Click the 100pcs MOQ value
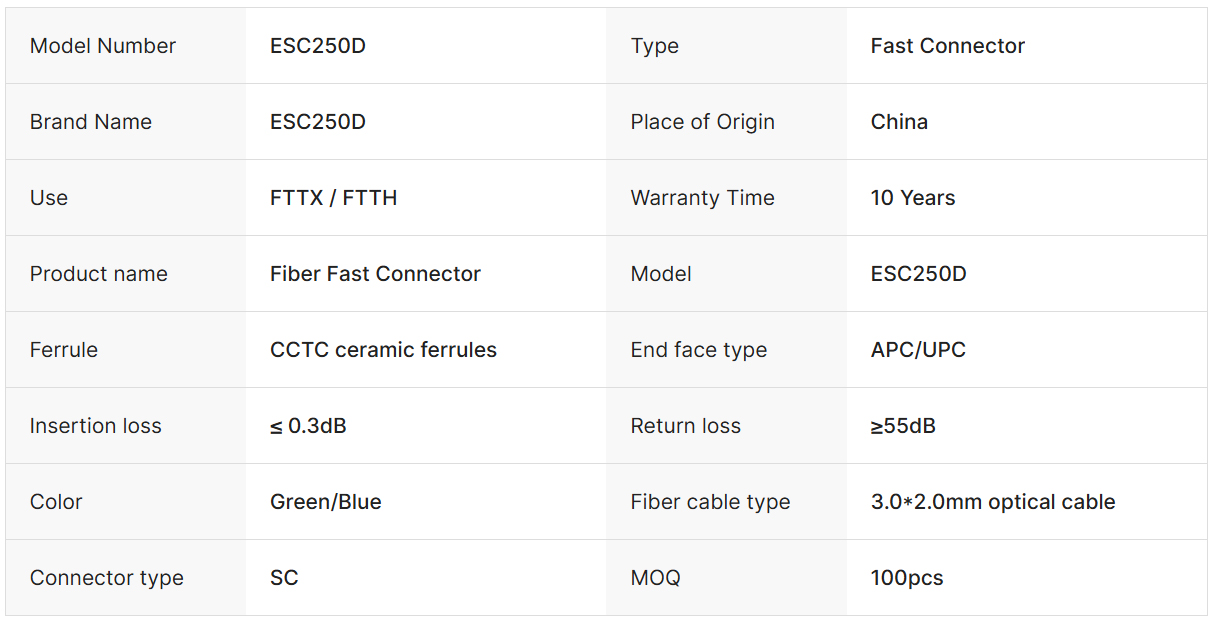The height and width of the screenshot is (622, 1214). coord(907,578)
